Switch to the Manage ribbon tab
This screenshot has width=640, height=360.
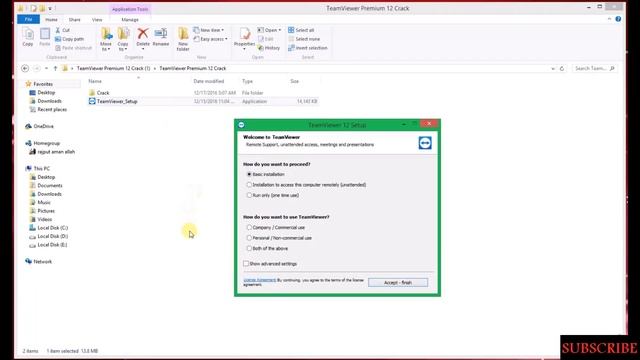point(130,20)
